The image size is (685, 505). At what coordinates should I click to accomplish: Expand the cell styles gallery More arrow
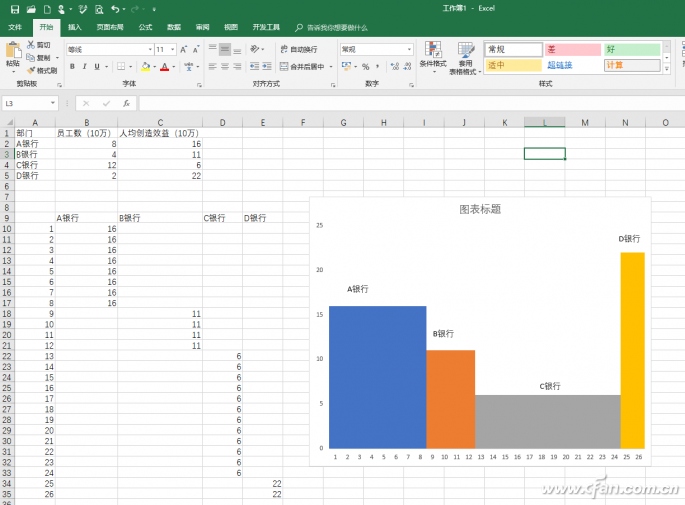pos(667,69)
